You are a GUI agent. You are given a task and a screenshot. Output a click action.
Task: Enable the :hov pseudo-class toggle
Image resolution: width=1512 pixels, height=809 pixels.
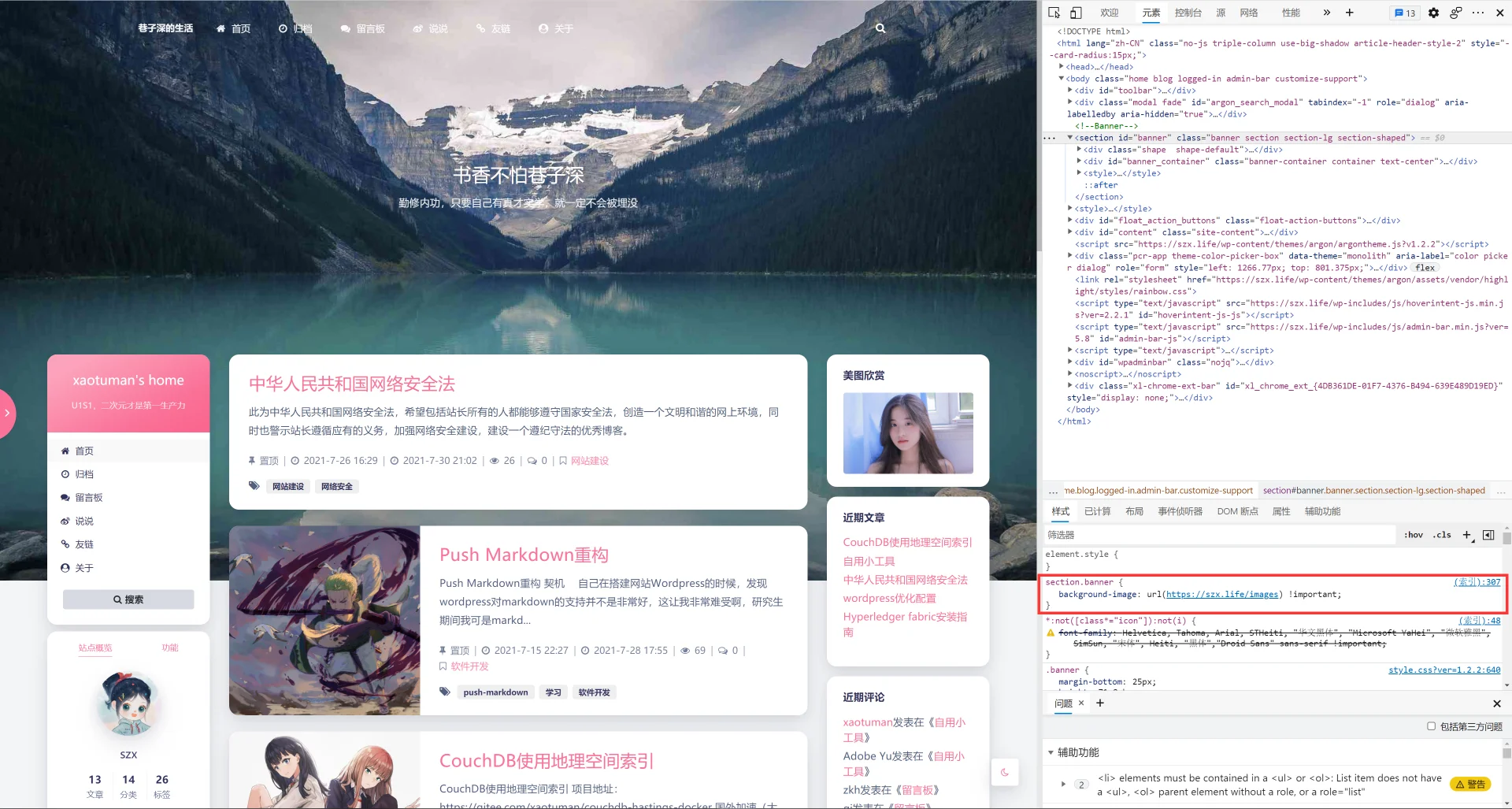[1414, 535]
